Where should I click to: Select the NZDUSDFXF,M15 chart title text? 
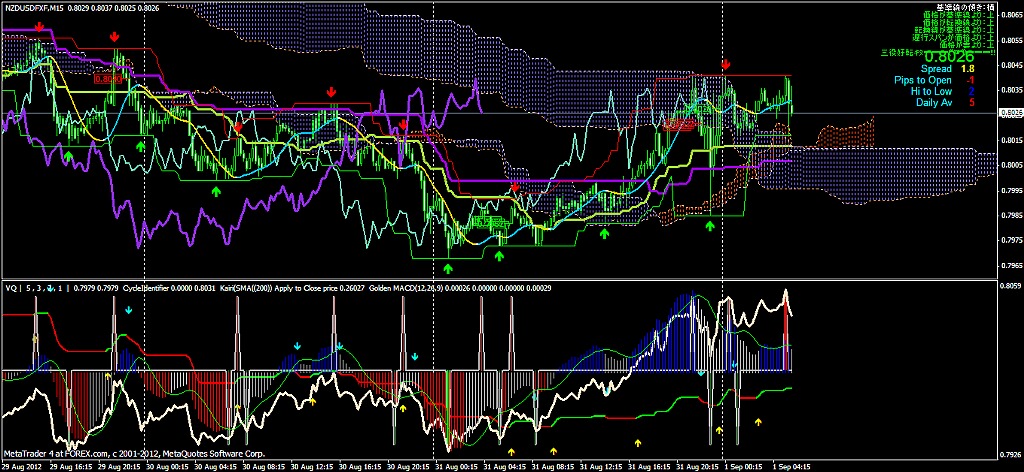(31, 6)
